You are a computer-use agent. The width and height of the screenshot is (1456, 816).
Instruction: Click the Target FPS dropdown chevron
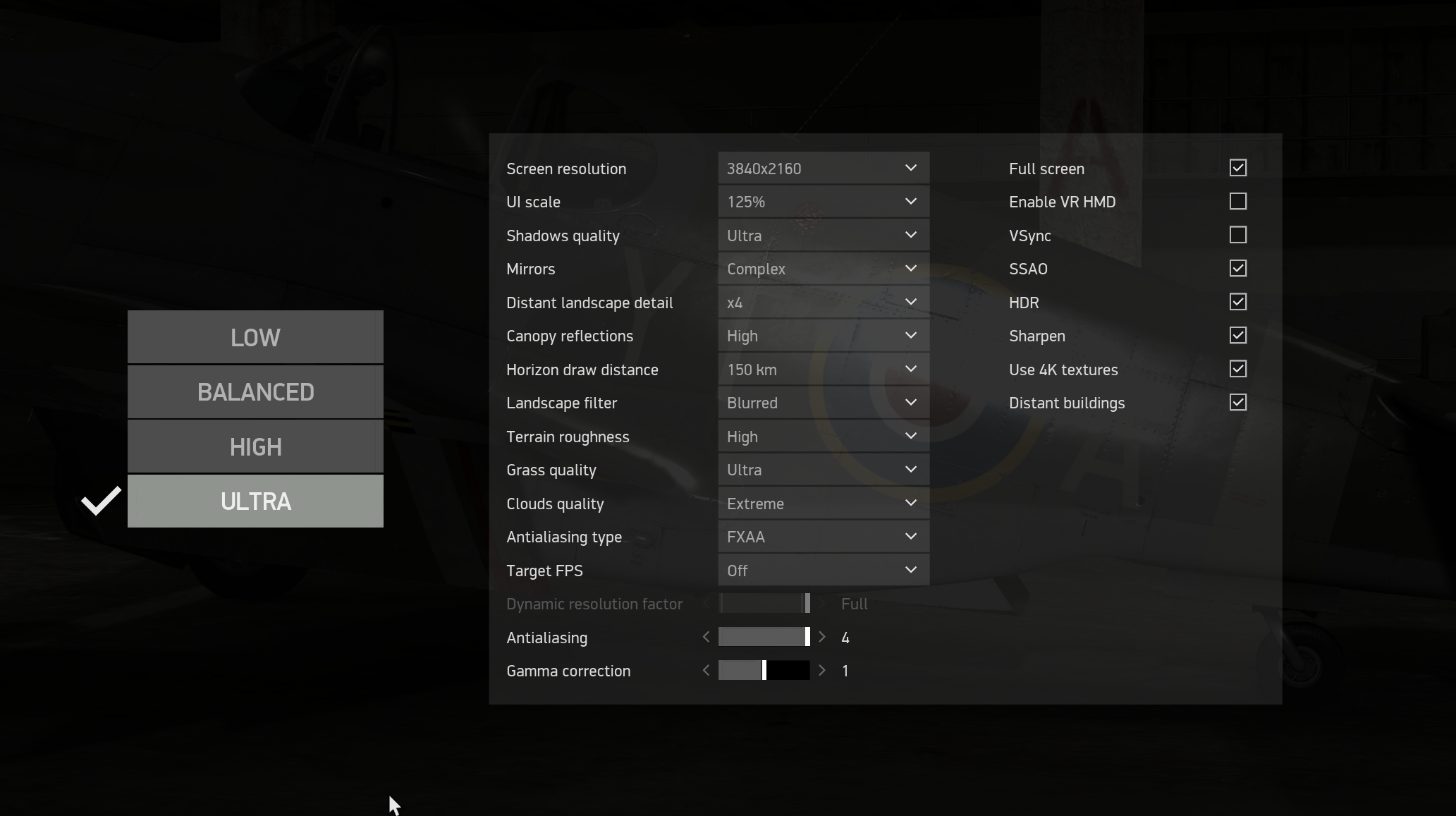(910, 570)
